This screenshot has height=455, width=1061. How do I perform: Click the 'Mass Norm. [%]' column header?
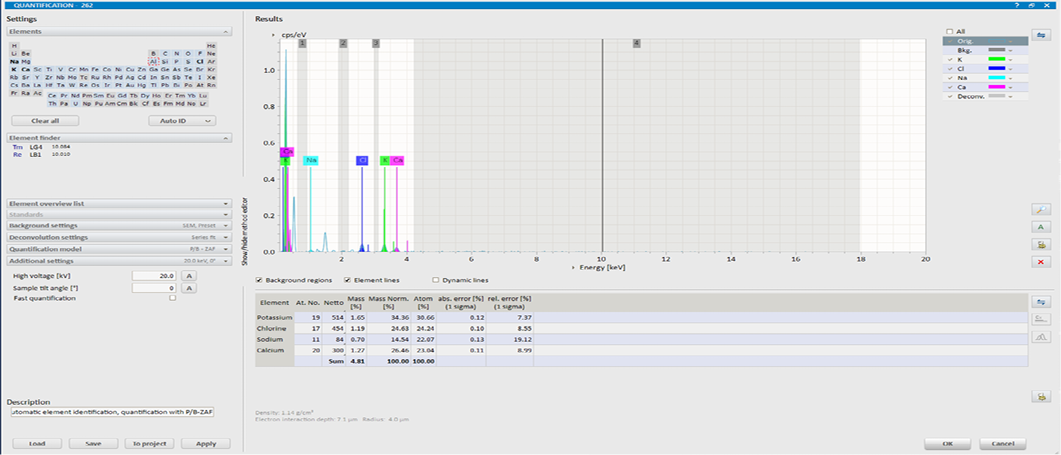[x=386, y=303]
